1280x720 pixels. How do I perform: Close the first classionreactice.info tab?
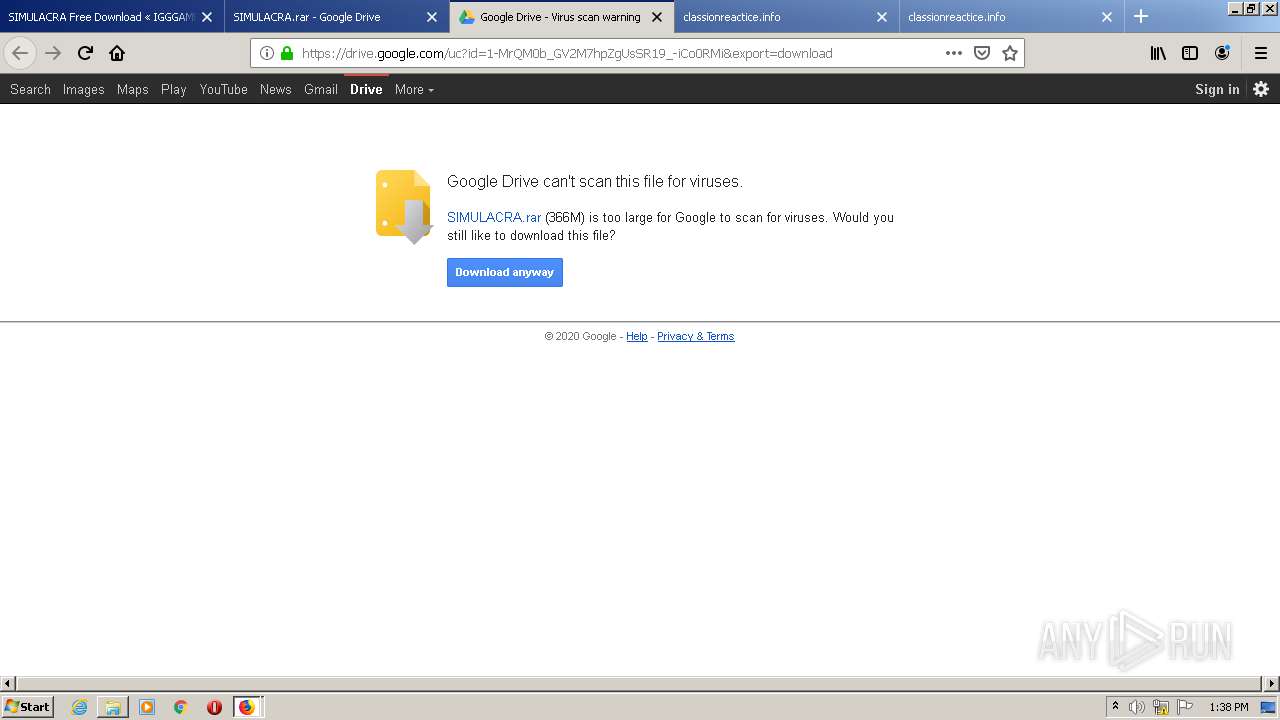pos(882,17)
